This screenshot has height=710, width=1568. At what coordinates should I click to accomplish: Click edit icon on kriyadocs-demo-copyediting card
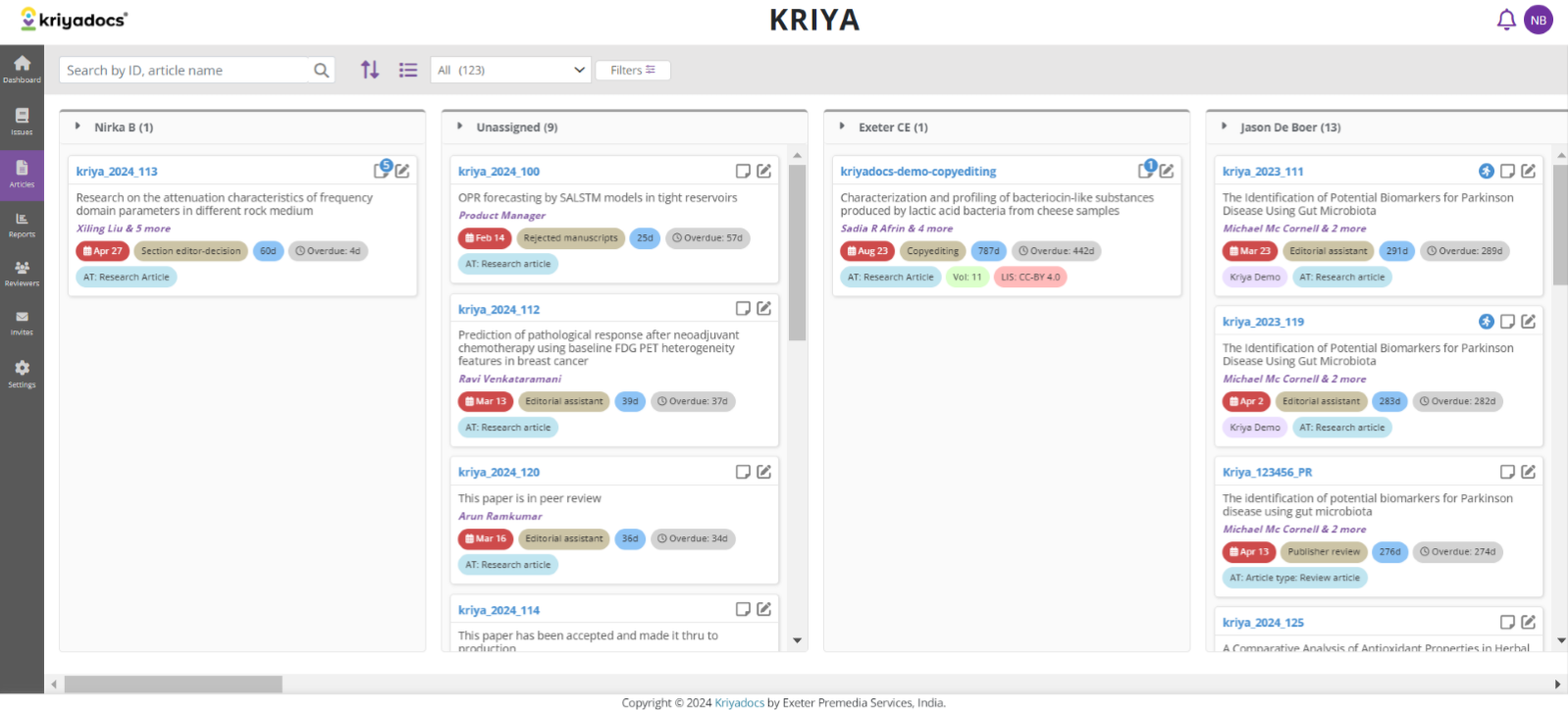(1167, 171)
